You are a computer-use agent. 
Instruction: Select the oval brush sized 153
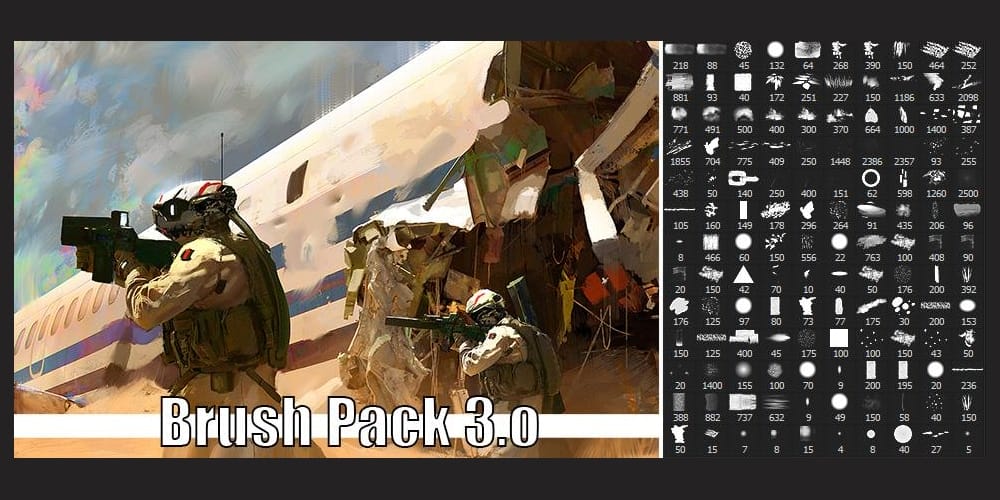967,306
